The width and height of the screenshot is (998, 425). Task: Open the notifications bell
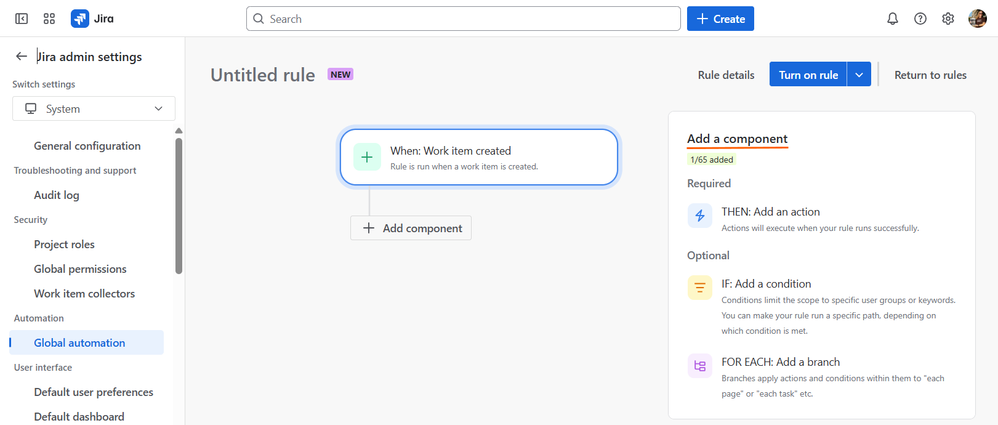(x=892, y=18)
